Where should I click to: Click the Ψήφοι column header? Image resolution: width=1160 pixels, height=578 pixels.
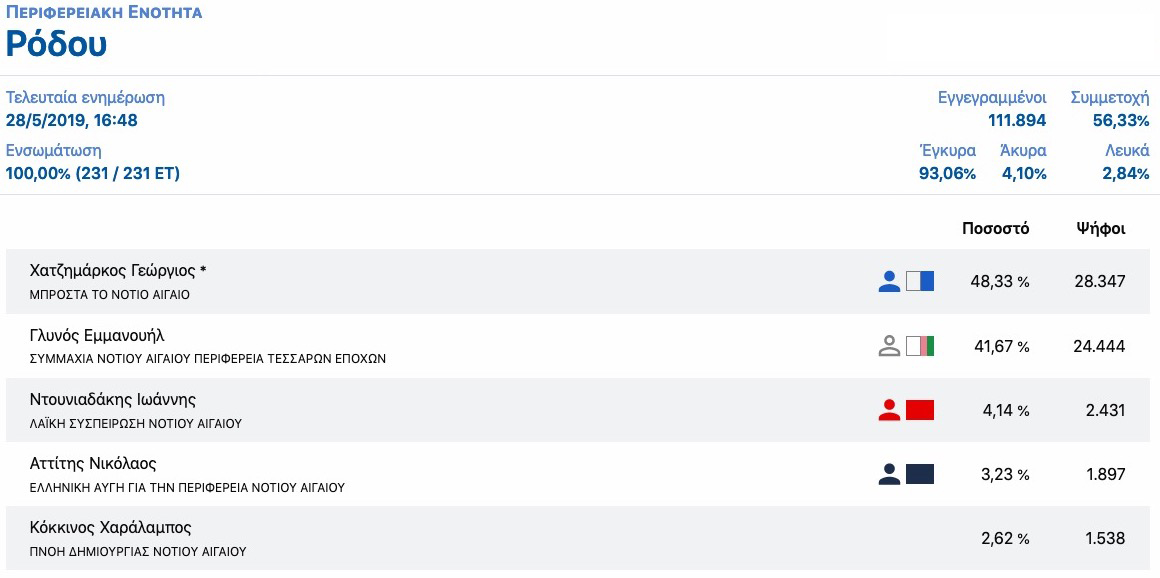tap(1101, 228)
